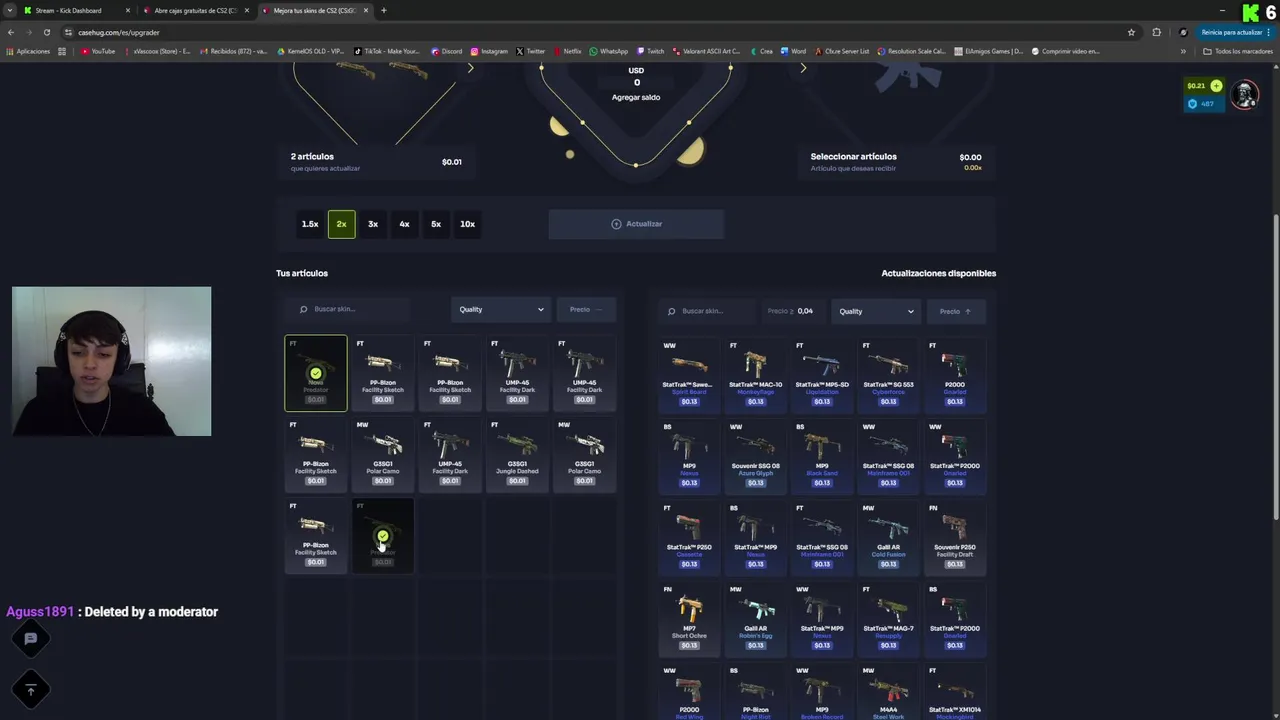The height and width of the screenshot is (720, 1280).
Task: Expand the hidden bookmarks overflow chevron
Action: click(x=1183, y=51)
